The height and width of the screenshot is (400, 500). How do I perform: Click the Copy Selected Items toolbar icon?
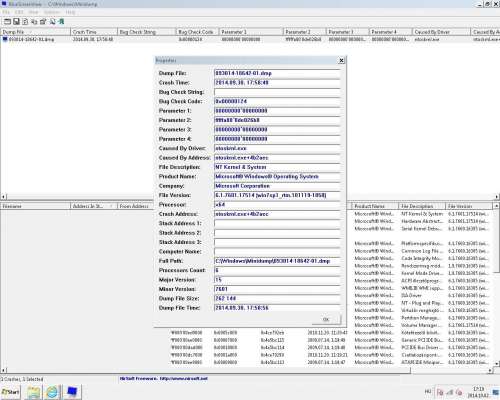(34, 22)
